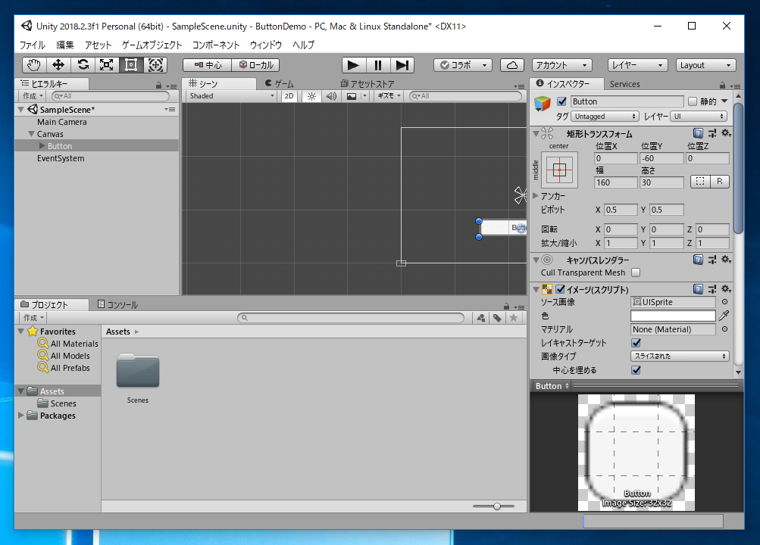Open the Account dropdown

(562, 65)
